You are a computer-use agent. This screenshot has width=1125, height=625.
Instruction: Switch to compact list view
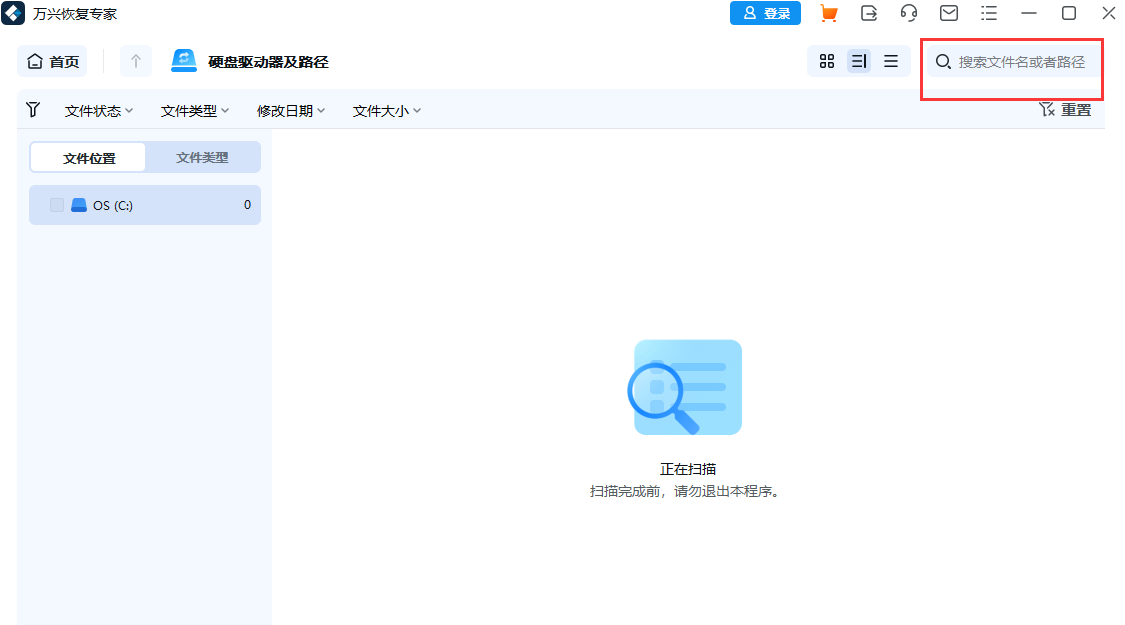[x=891, y=61]
